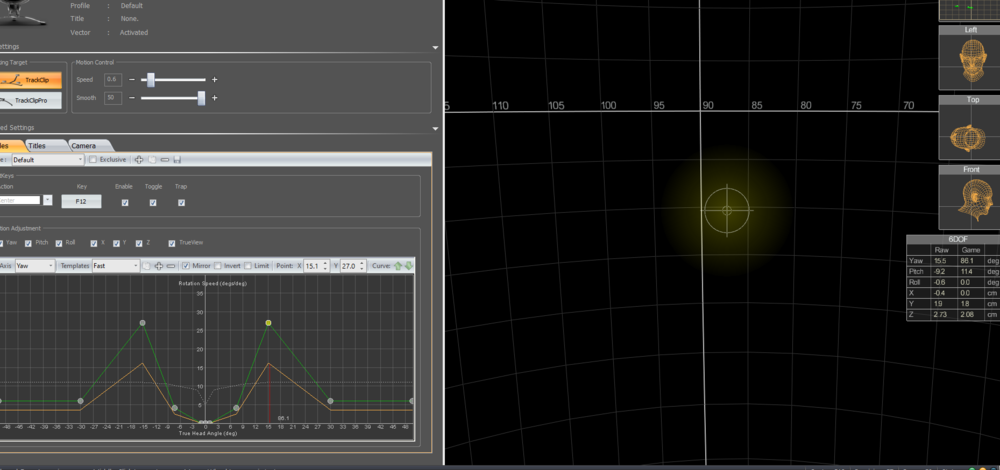Click the add profile plus icon beside Exclusive
Image resolution: width=1000 pixels, height=470 pixels.
click(139, 159)
